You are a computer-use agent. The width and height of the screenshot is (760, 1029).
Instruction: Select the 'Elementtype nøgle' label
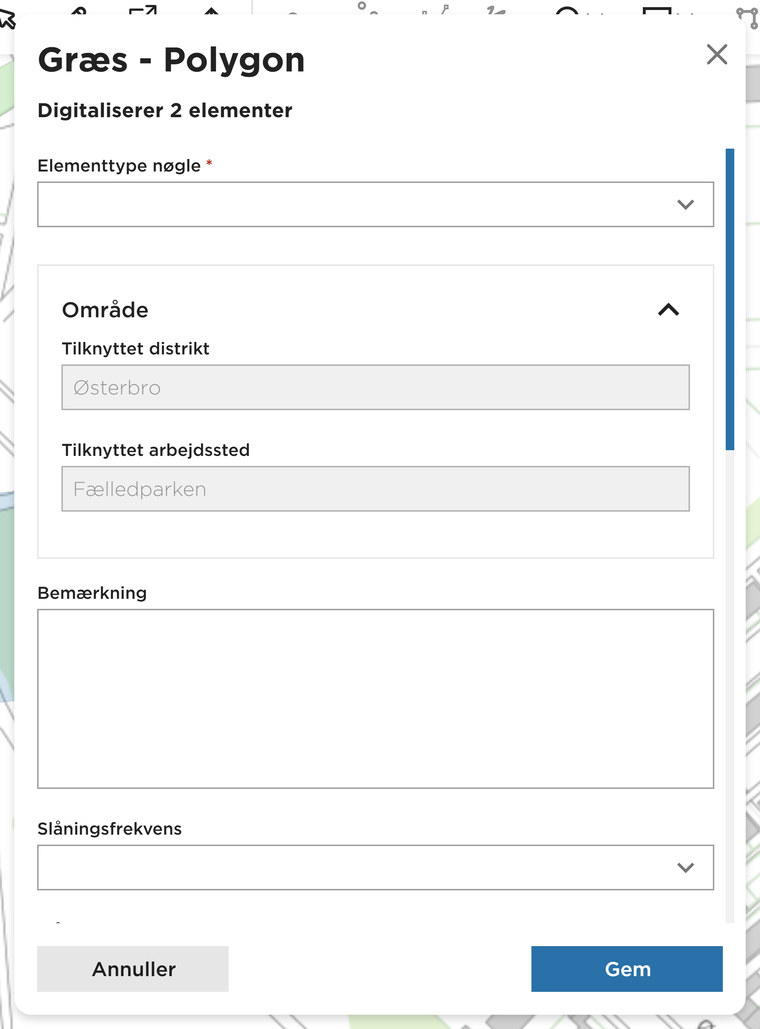(119, 165)
